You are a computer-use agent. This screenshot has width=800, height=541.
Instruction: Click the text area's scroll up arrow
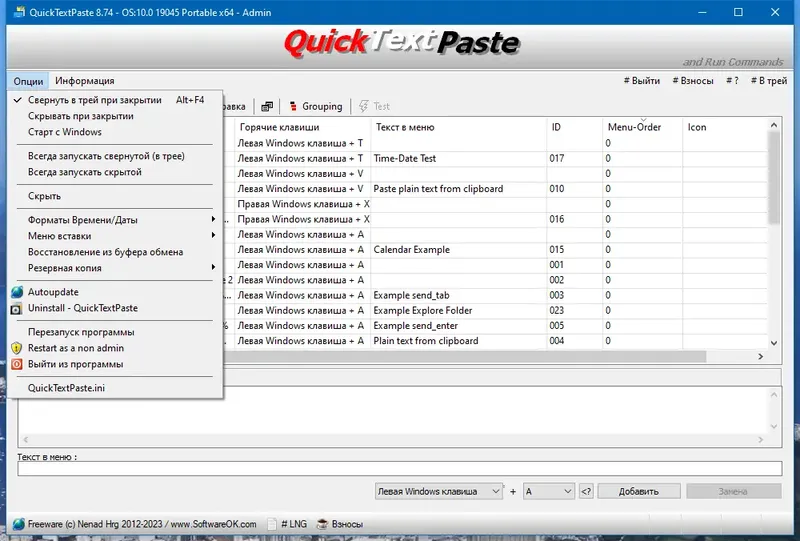pyautogui.click(x=774, y=395)
